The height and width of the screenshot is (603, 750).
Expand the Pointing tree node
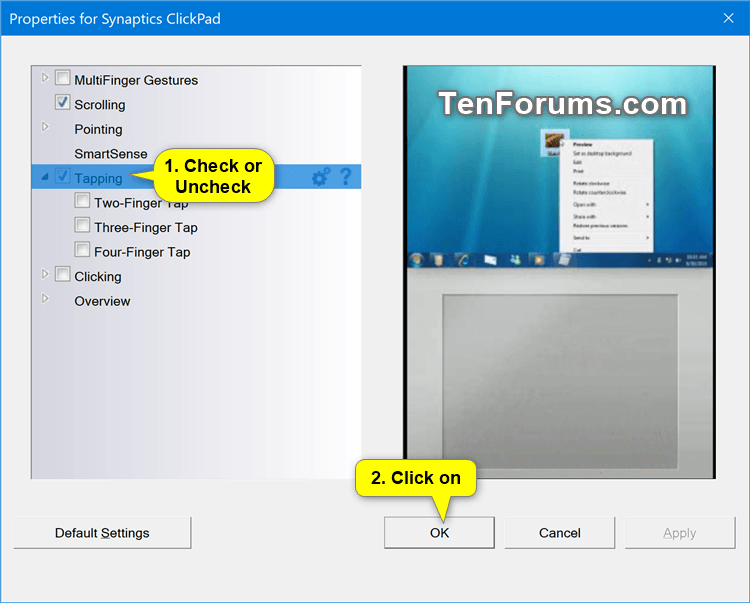pos(45,127)
